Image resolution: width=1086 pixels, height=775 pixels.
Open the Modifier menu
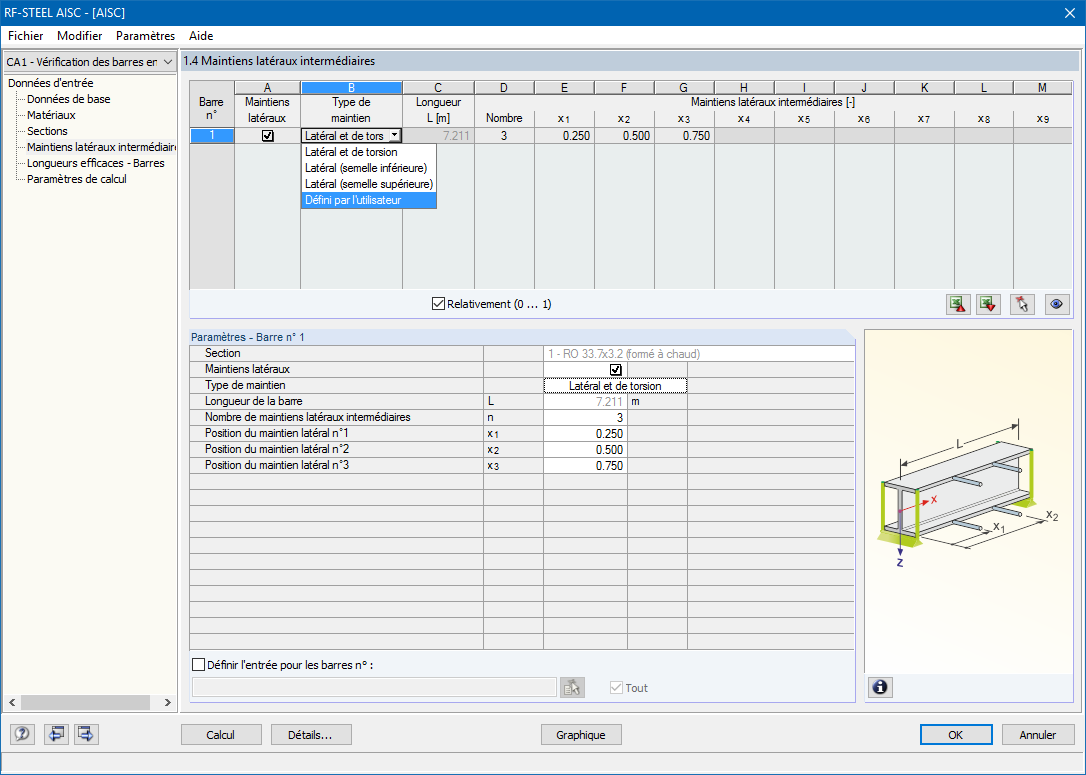click(80, 36)
